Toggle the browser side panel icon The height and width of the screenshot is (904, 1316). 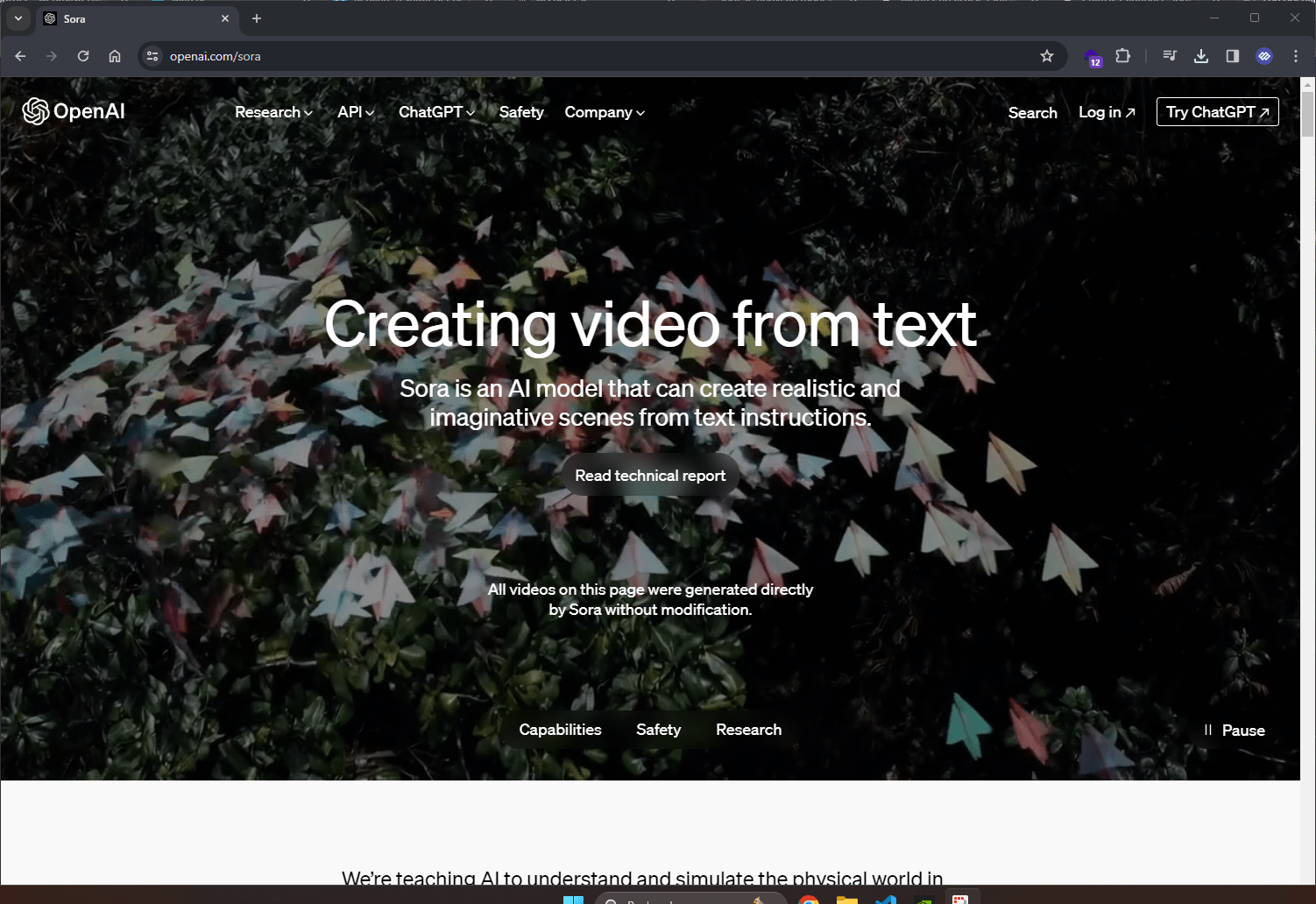[1232, 56]
